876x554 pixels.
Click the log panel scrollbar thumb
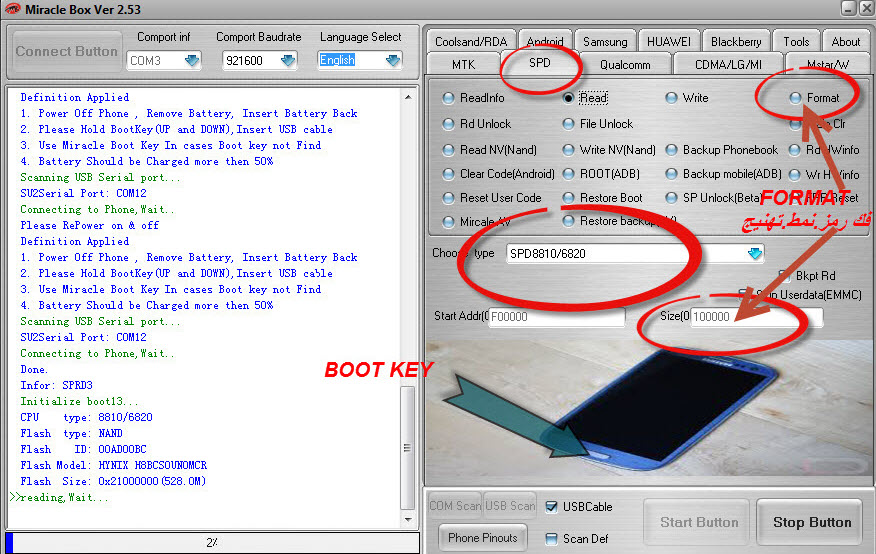[407, 448]
